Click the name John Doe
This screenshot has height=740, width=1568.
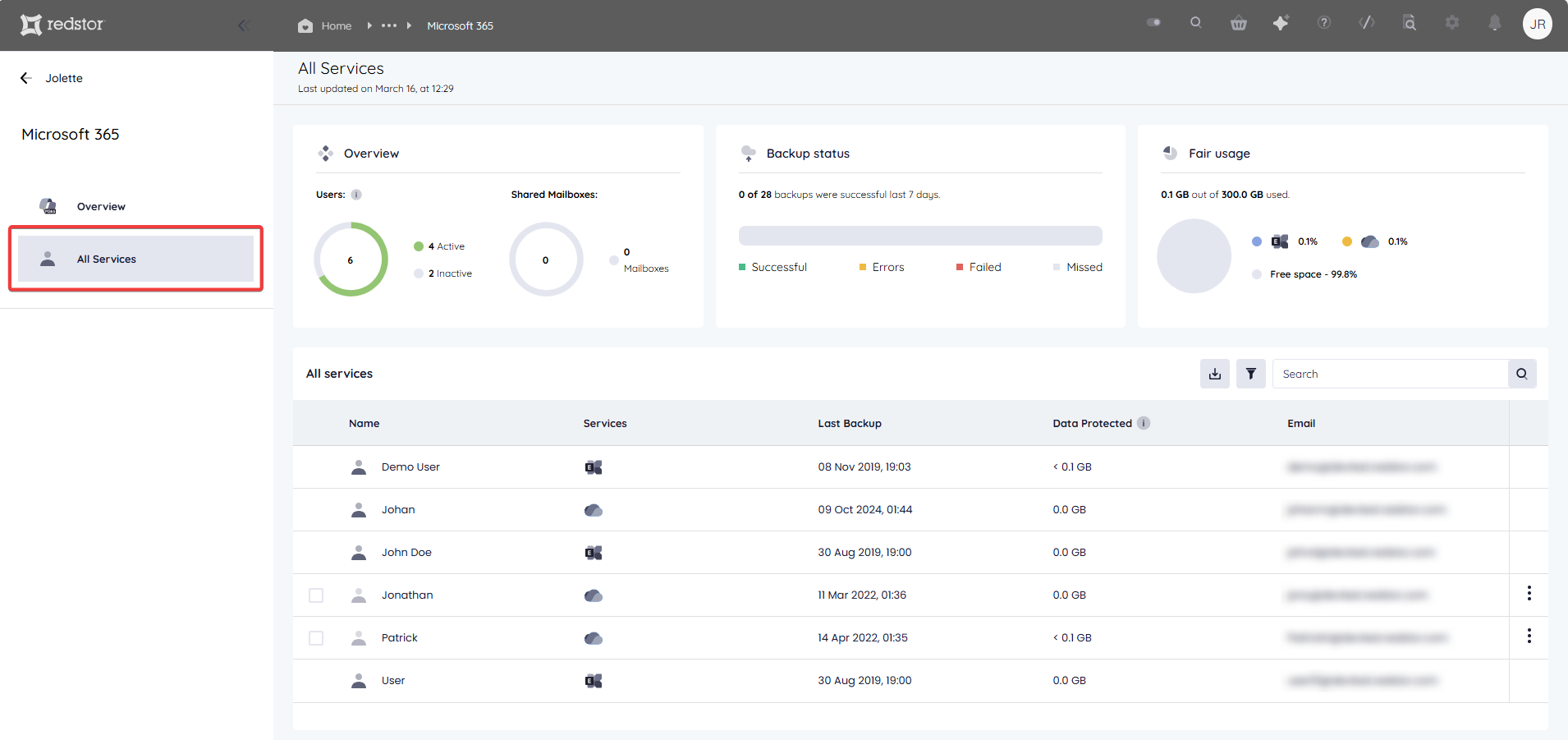click(x=406, y=553)
